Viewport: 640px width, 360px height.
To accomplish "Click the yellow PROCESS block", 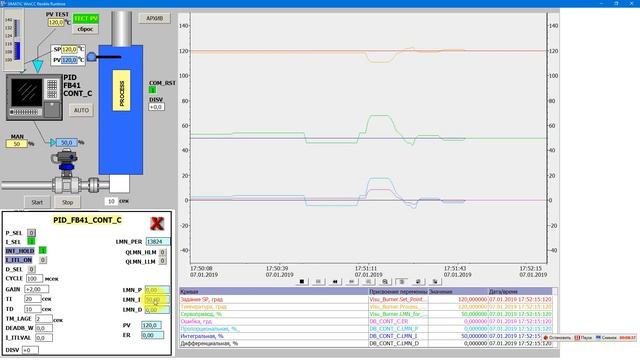I will click(x=121, y=91).
